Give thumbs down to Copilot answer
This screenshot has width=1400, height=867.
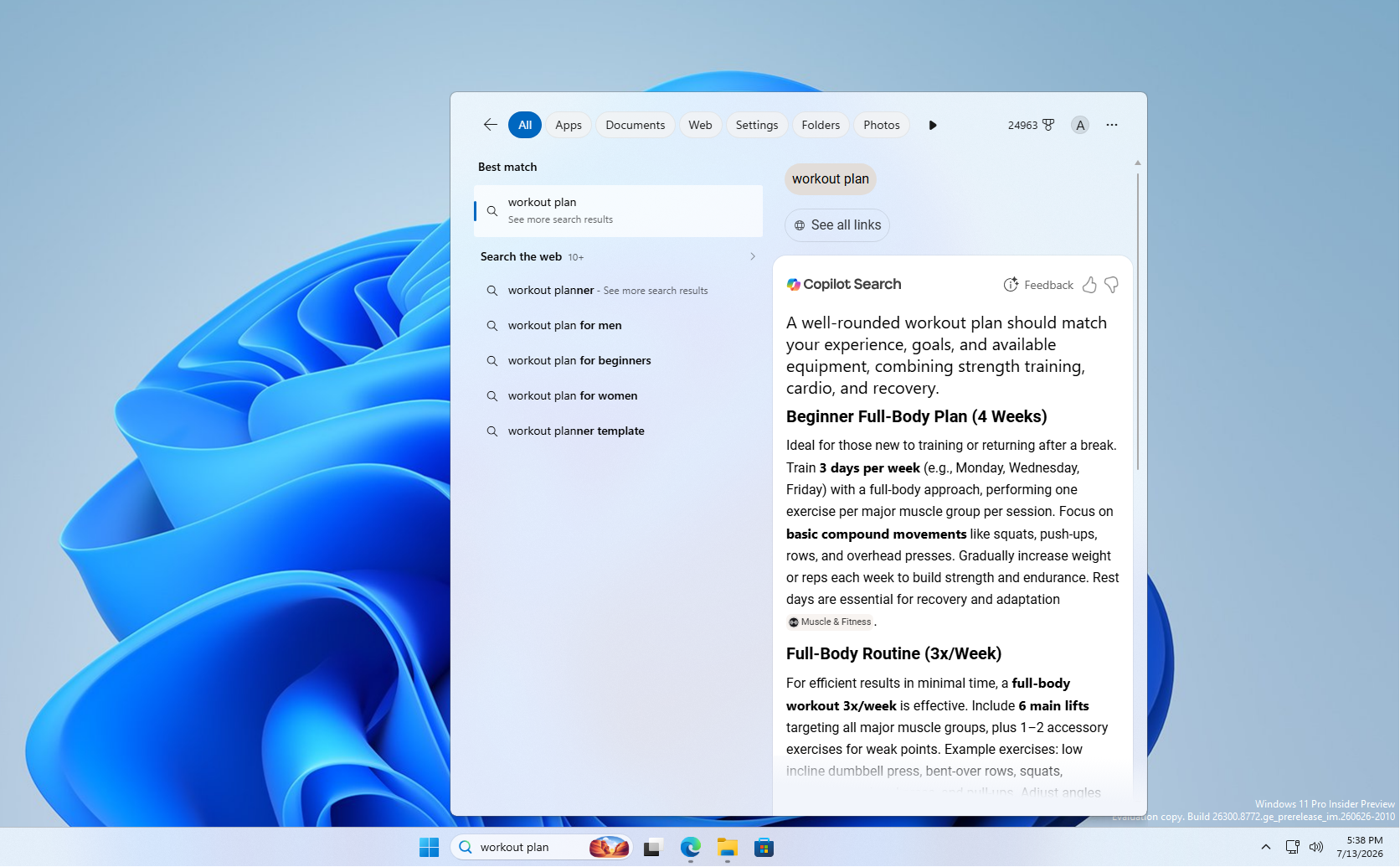(1112, 285)
